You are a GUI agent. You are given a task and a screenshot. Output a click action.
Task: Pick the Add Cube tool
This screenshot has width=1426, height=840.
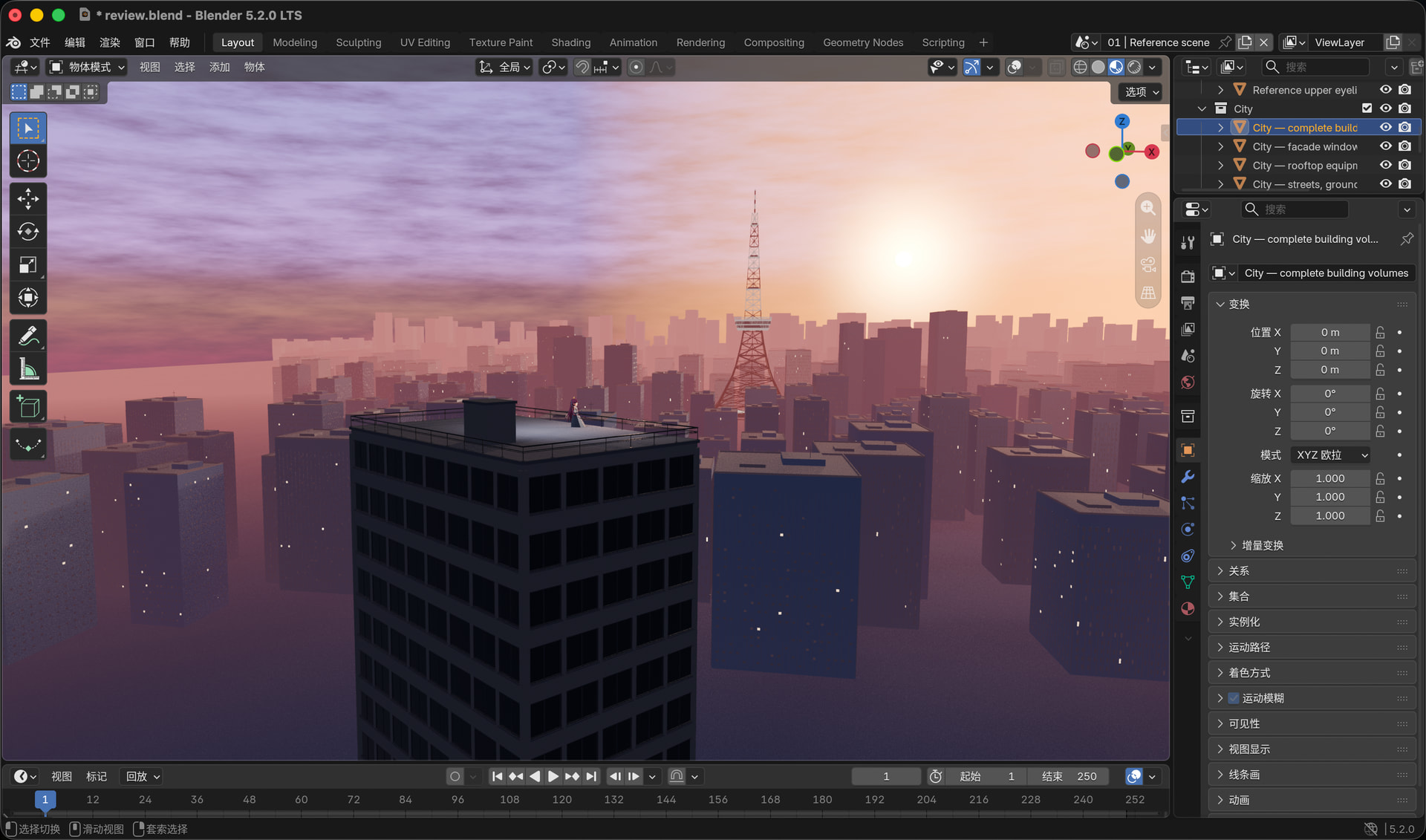click(28, 406)
